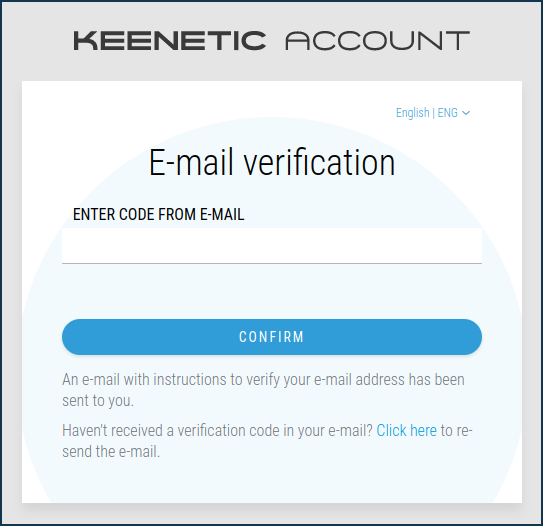Select the ENG abbreviation in the language picker
The width and height of the screenshot is (543, 526).
(x=447, y=113)
